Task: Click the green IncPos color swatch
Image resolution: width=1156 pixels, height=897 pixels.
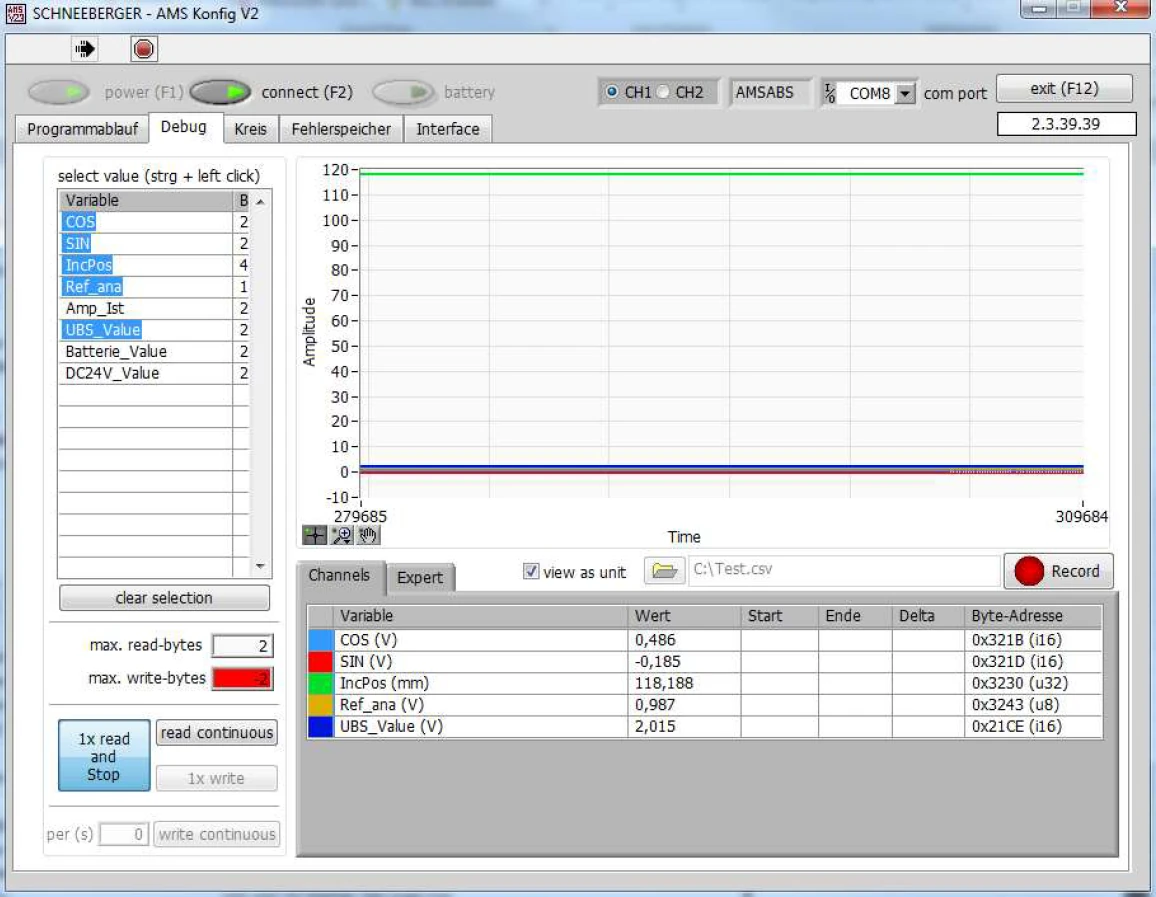Action: (x=320, y=684)
